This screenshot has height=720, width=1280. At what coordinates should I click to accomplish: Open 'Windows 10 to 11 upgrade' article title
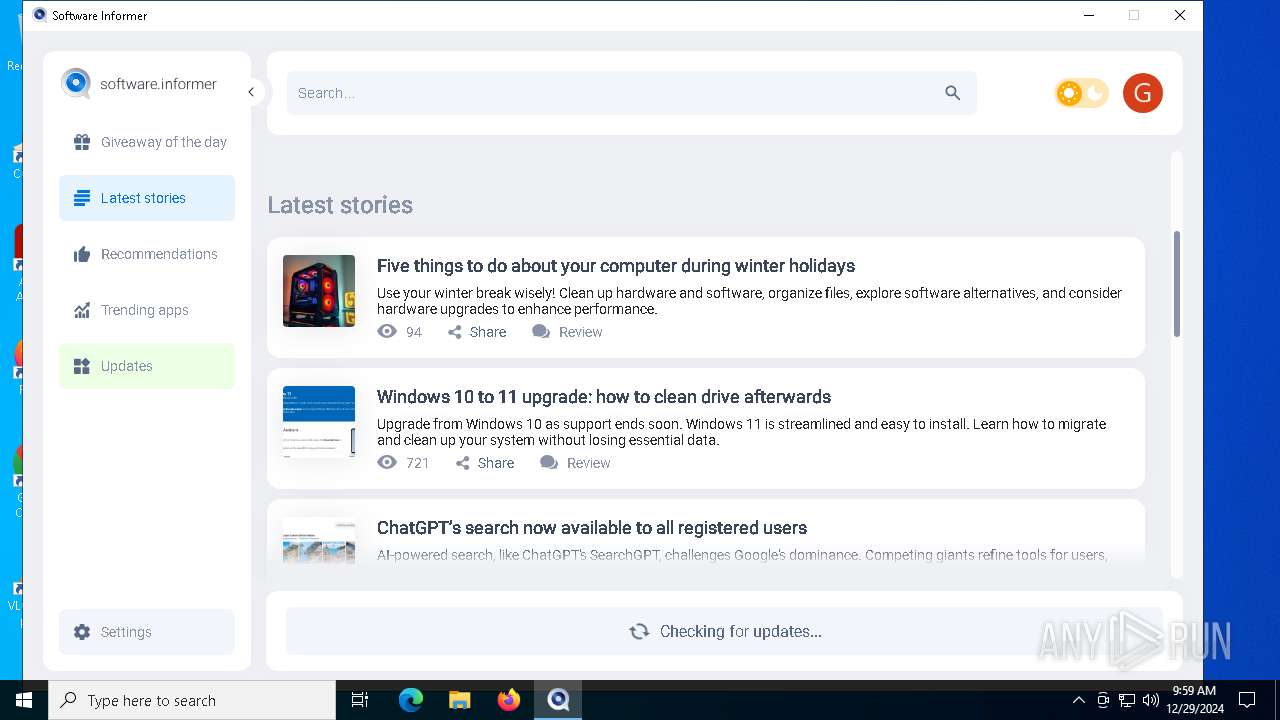point(604,397)
